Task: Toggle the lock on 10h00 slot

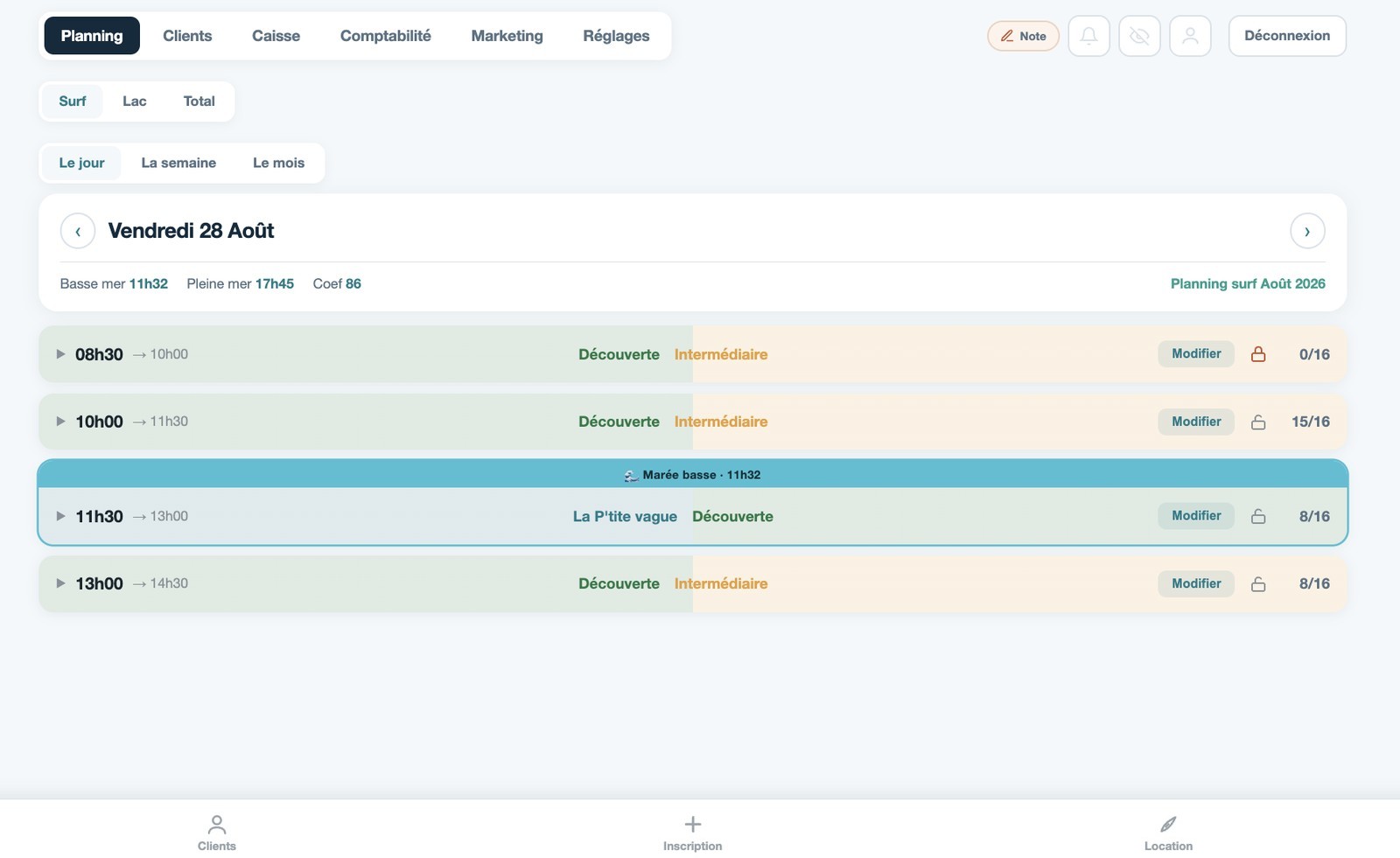Action: pos(1258,422)
